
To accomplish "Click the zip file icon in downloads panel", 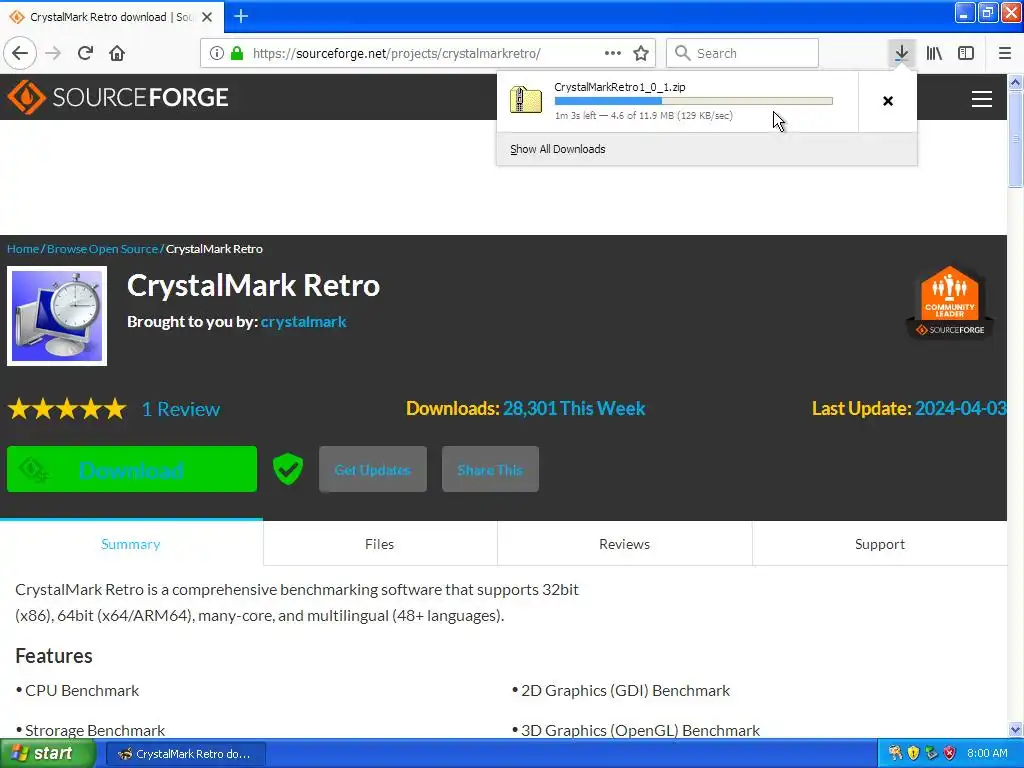I will [x=526, y=101].
